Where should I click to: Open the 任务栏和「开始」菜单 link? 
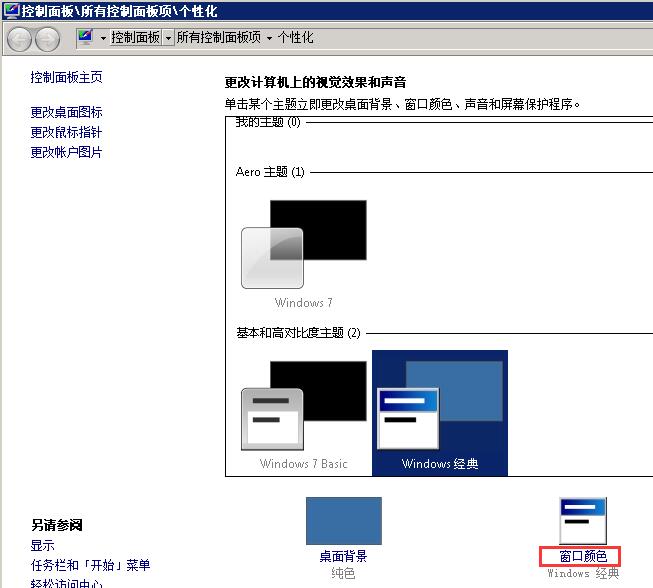(x=90, y=565)
